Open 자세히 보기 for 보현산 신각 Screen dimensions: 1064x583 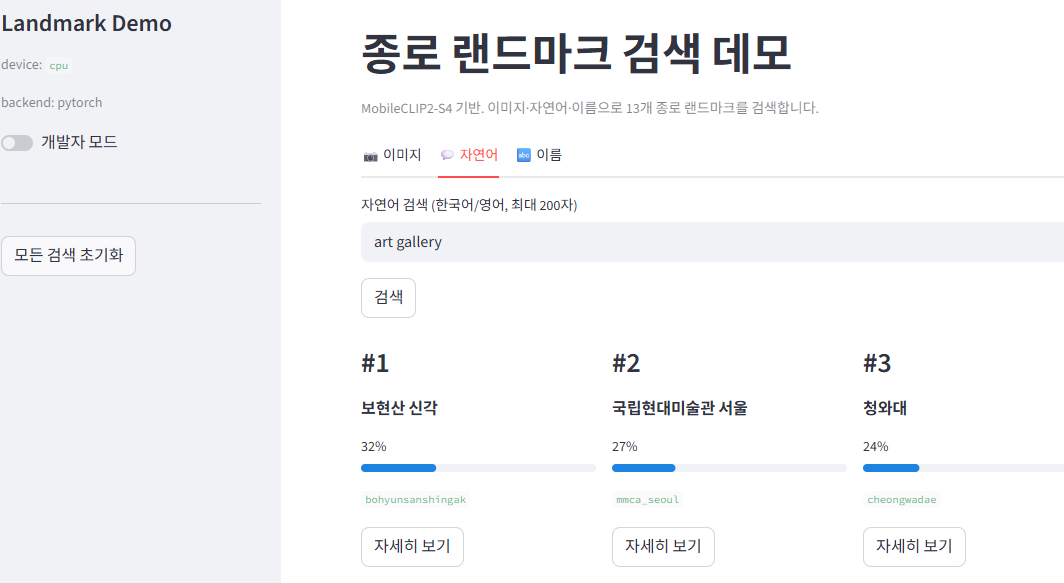[413, 546]
